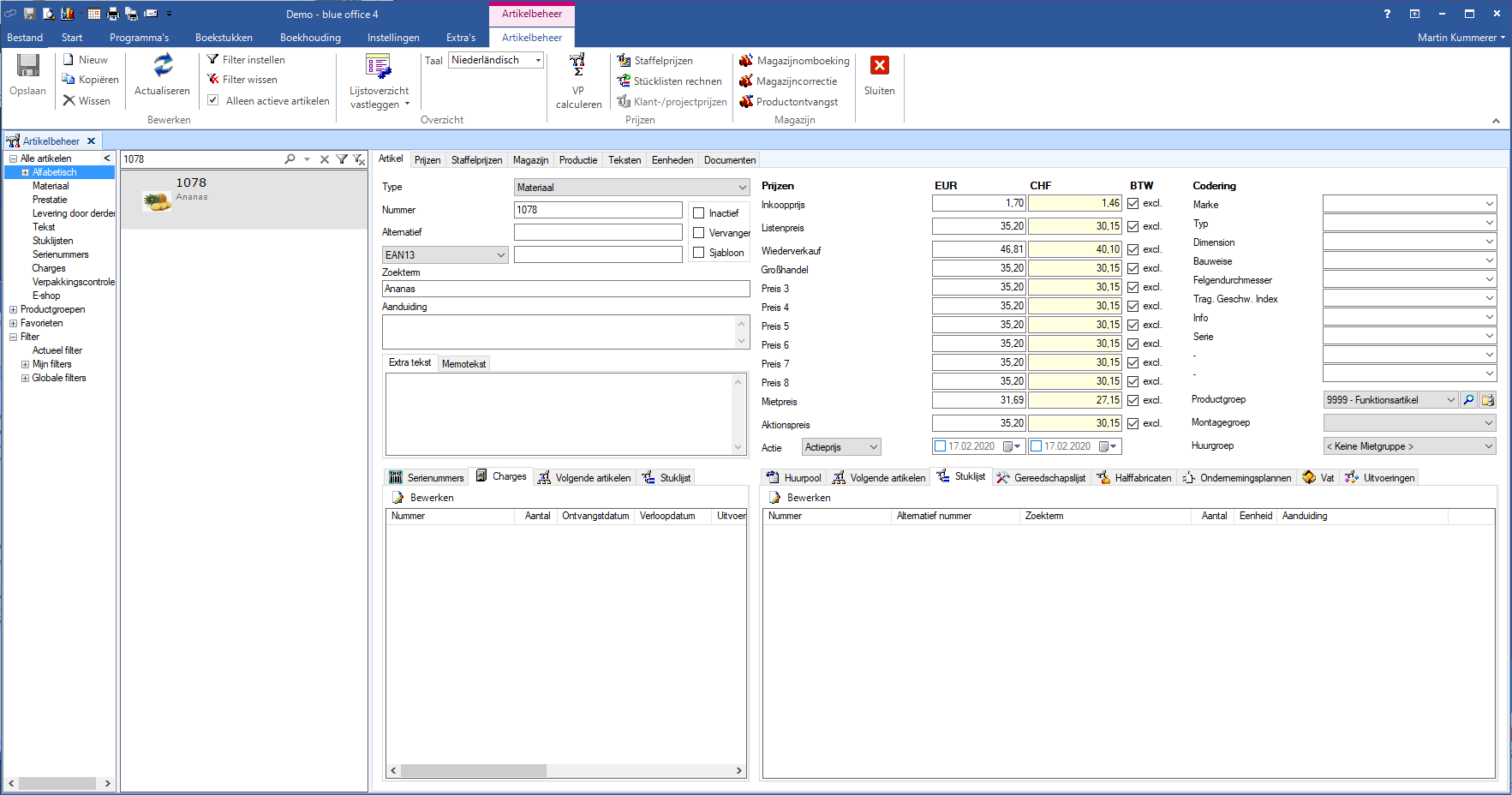Open the Type Materiaal dropdown
Viewport: 1512px width, 795px height.
742,188
